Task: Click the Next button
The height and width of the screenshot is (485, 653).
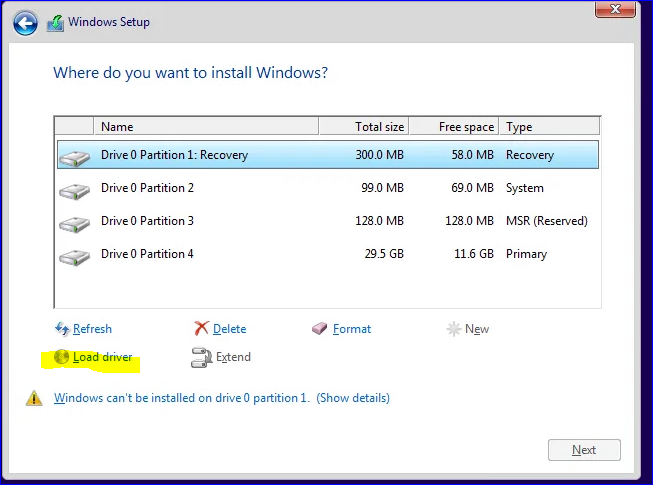Action: (x=584, y=450)
